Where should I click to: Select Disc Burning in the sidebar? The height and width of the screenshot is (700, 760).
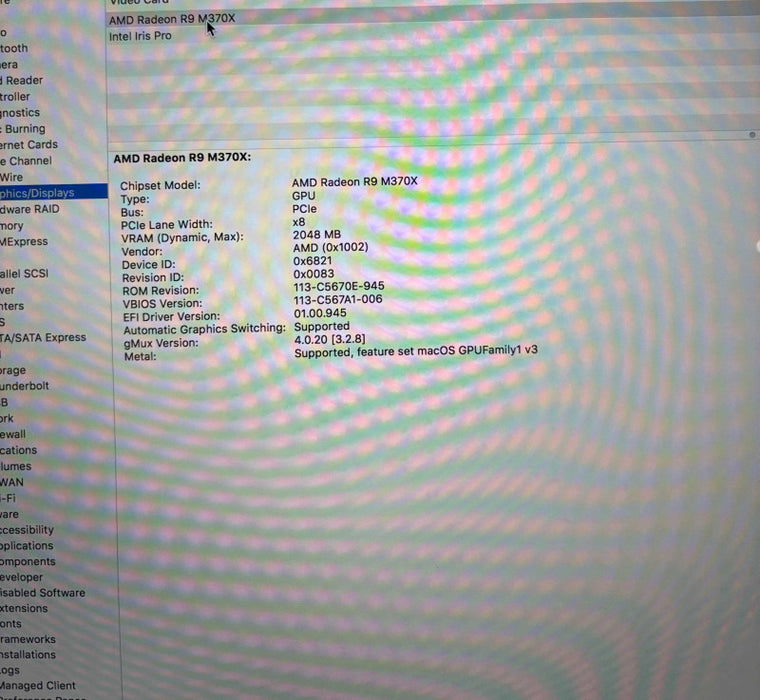click(23, 129)
